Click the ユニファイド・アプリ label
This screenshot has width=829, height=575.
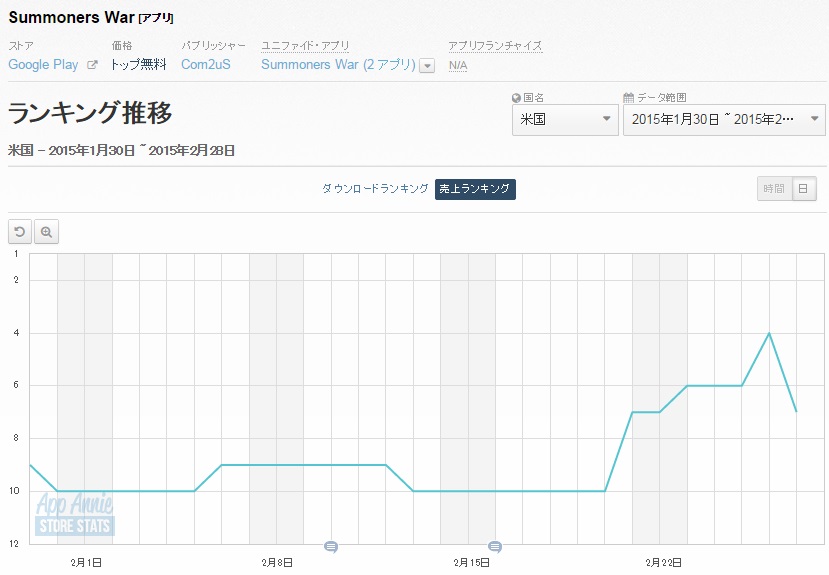click(x=306, y=46)
